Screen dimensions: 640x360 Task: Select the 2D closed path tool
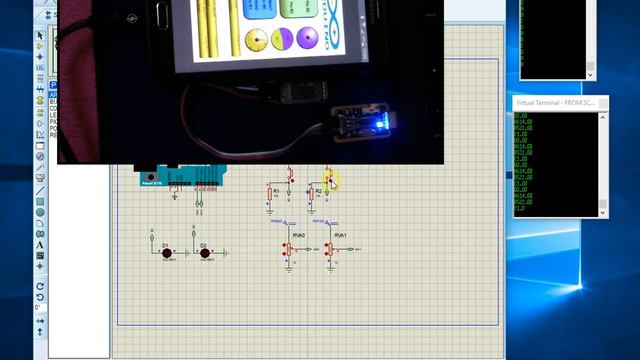point(40,234)
